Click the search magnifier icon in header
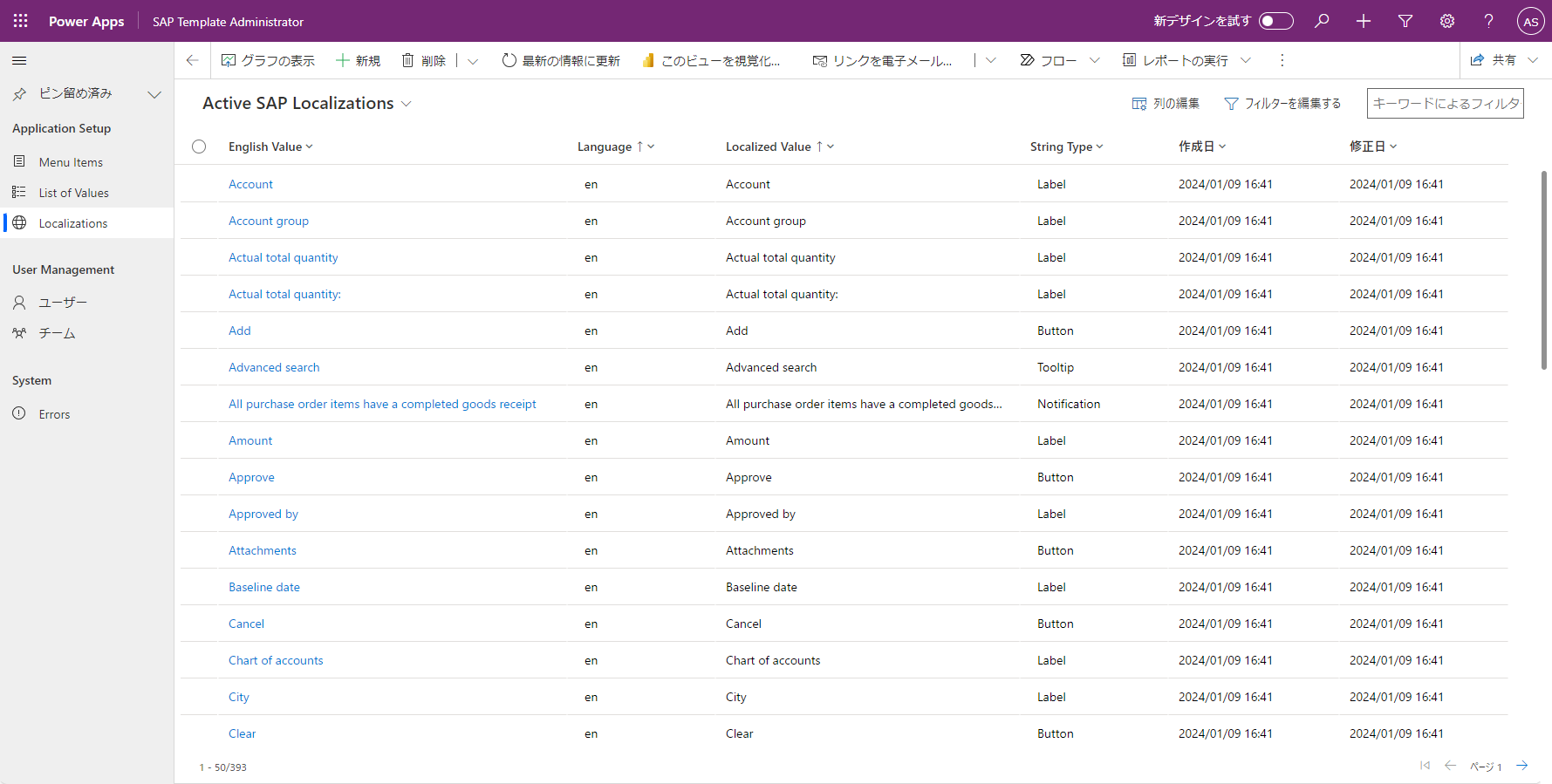 pos(1322,21)
